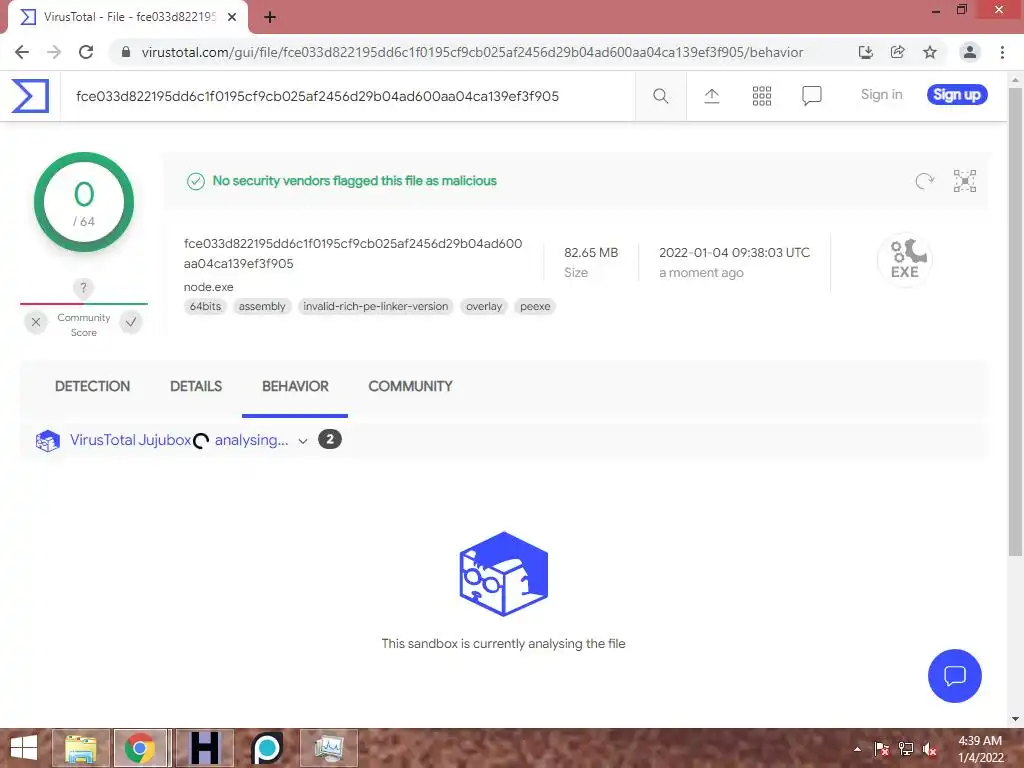Viewport: 1024px width, 768px height.
Task: Click the 0 / 64 detection score circle
Action: pos(84,202)
